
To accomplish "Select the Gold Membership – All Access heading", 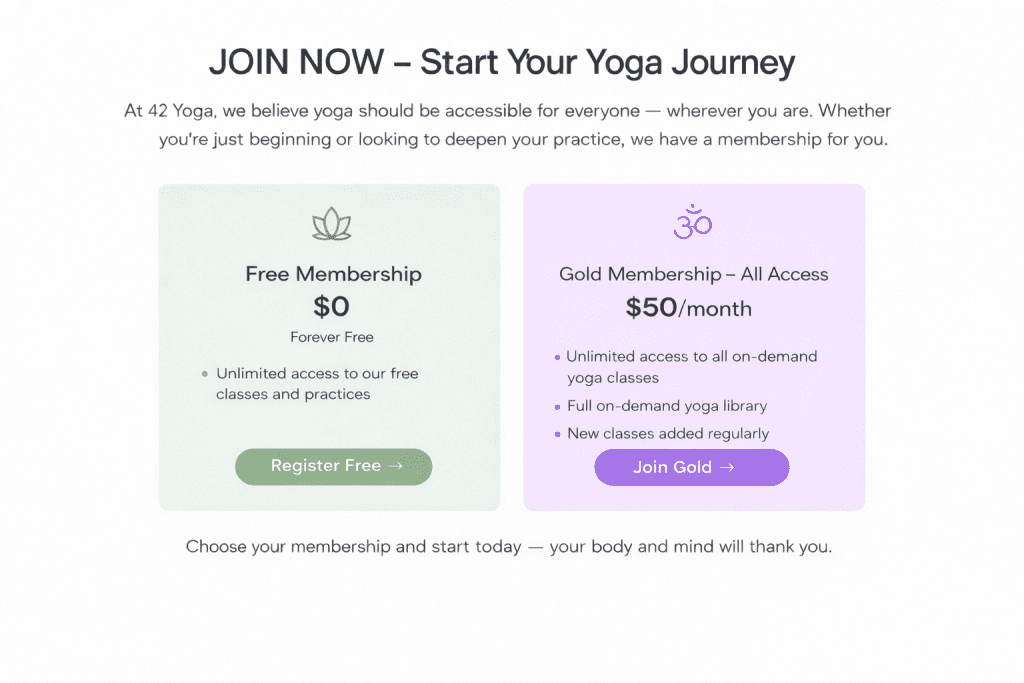I will [693, 273].
